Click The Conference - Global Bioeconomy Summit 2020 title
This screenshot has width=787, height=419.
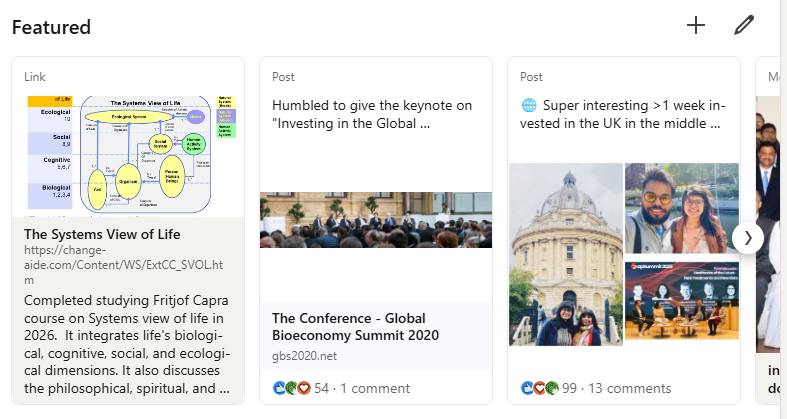pos(355,326)
